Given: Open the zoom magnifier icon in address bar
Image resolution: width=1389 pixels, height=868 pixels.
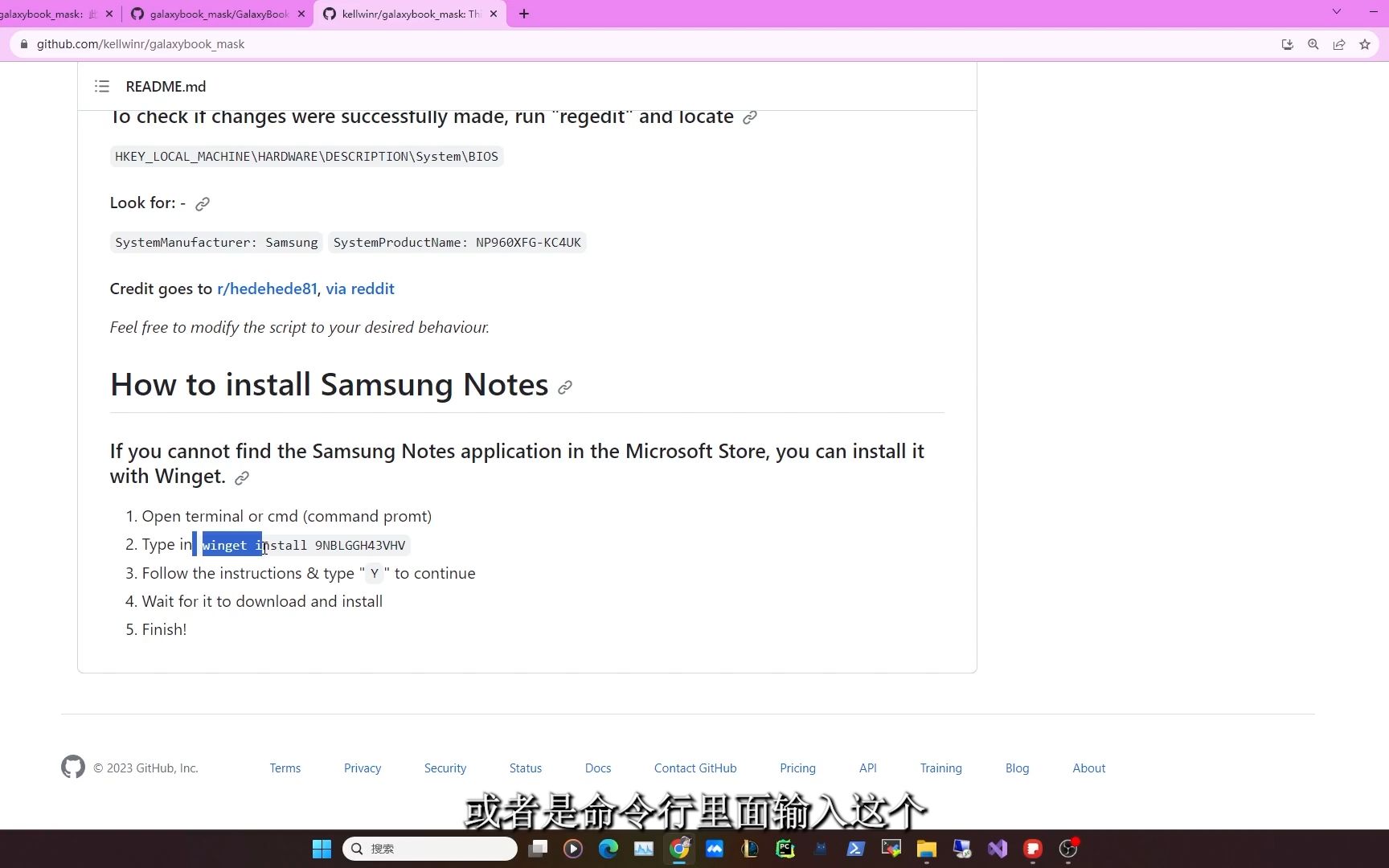Looking at the screenshot, I should 1313,44.
